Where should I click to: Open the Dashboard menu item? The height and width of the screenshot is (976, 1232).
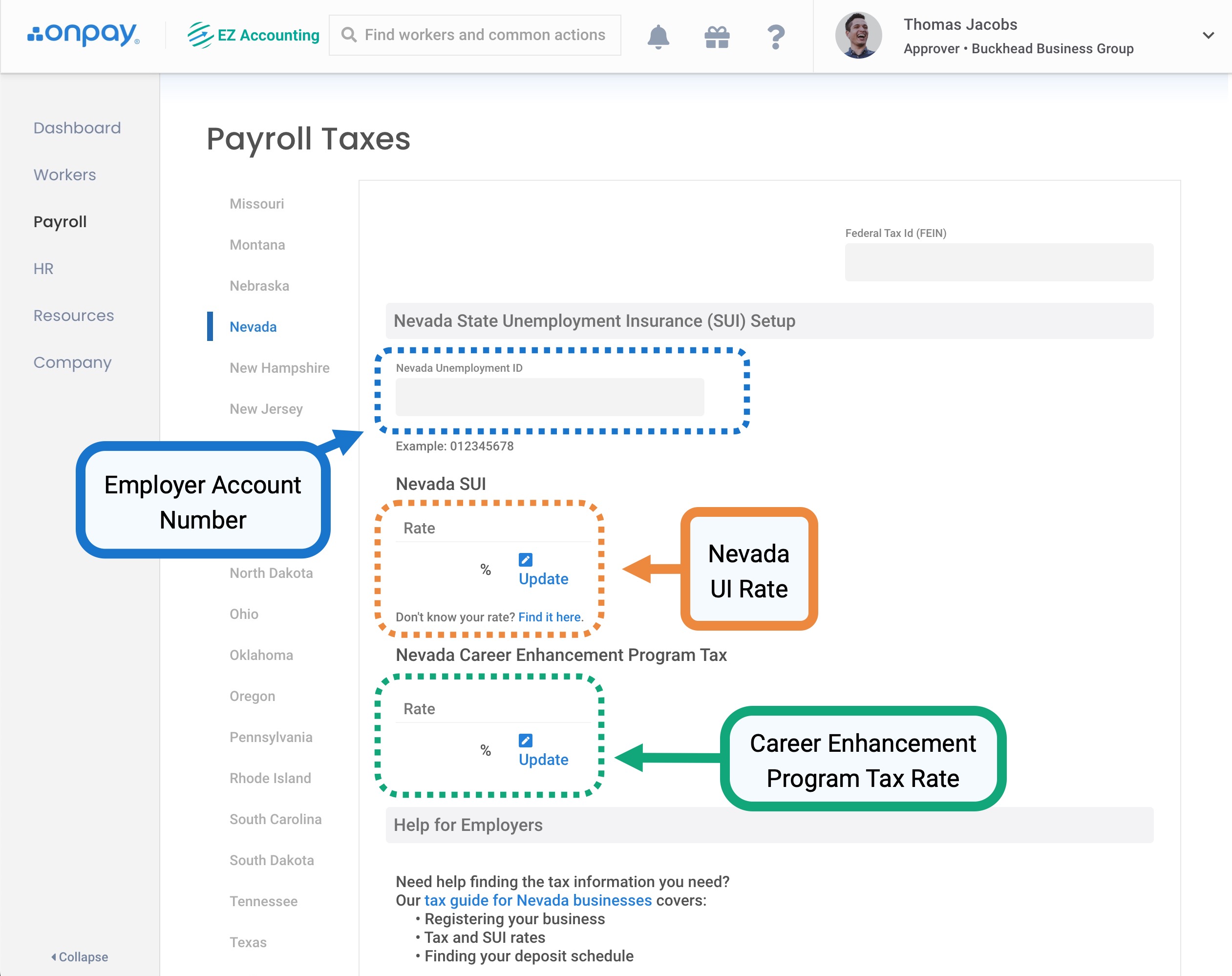pyautogui.click(x=77, y=127)
